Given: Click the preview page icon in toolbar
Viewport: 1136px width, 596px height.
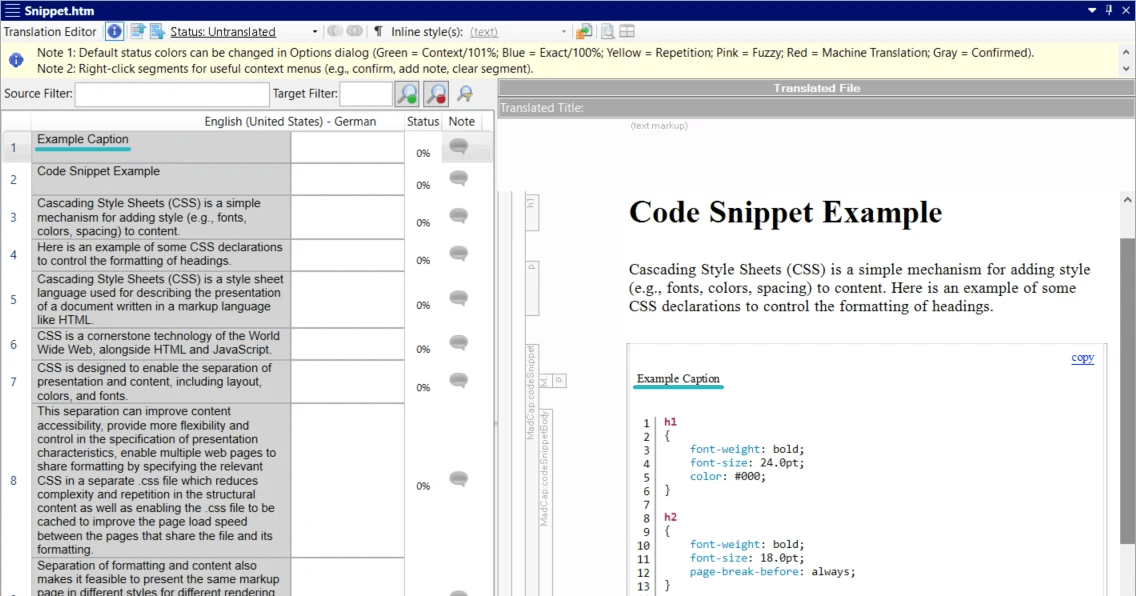Looking at the screenshot, I should click(607, 32).
